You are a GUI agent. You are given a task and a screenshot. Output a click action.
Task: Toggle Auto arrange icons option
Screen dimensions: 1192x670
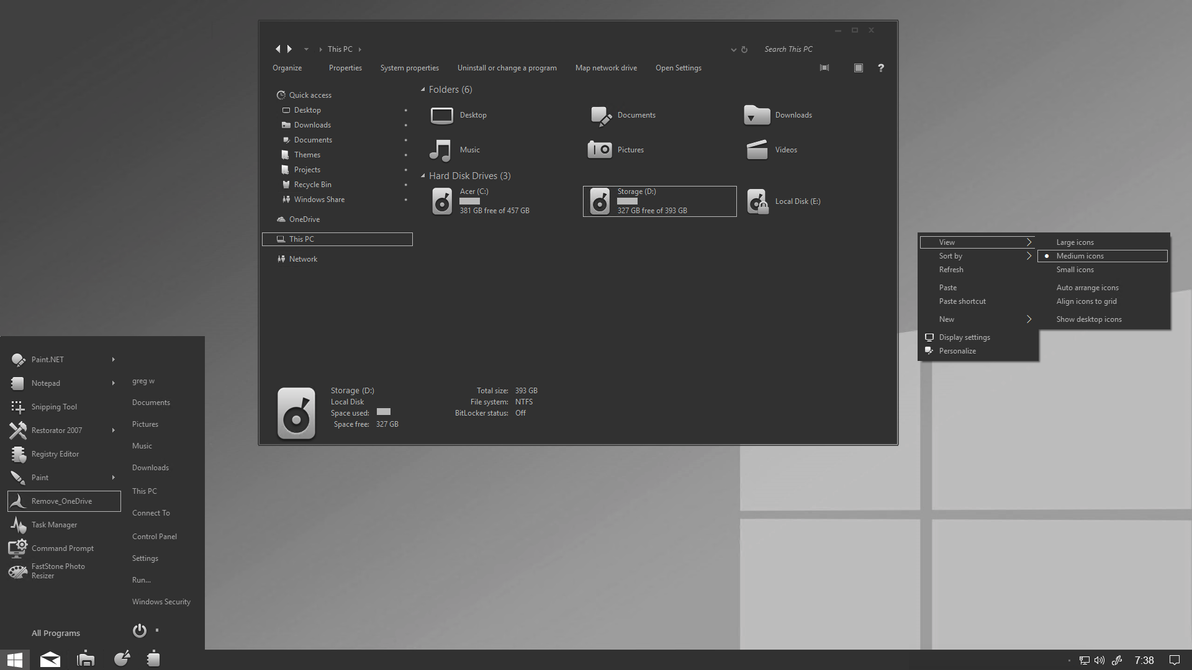(x=1087, y=288)
